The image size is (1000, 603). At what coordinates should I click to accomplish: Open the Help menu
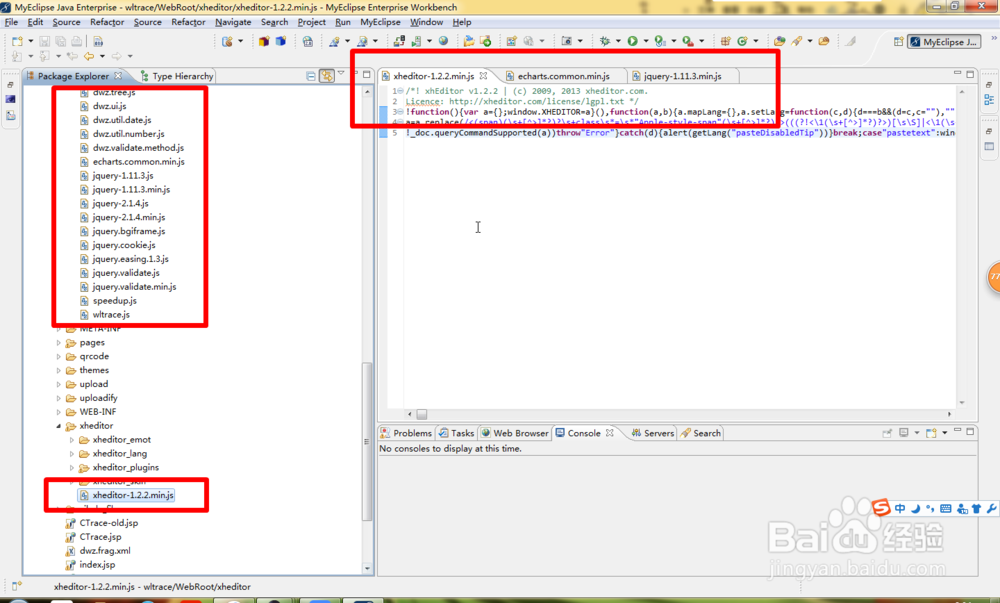462,22
